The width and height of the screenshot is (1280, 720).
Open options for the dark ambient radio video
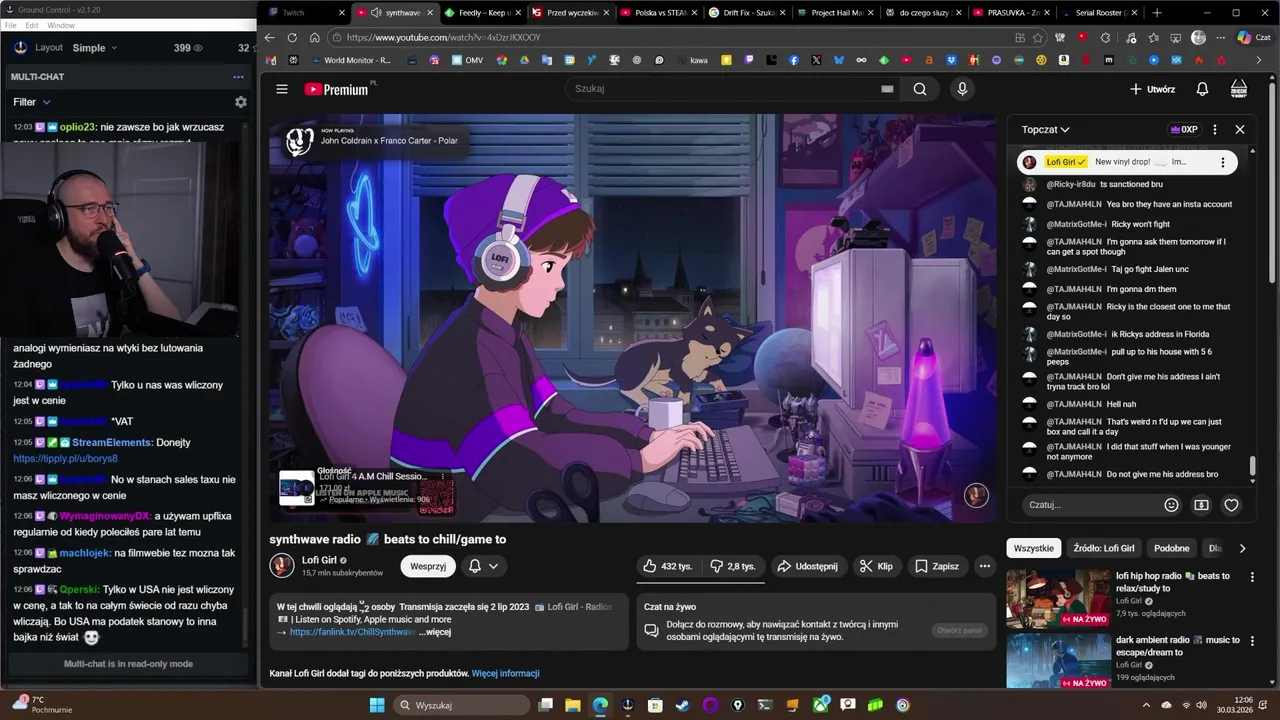click(x=1252, y=641)
